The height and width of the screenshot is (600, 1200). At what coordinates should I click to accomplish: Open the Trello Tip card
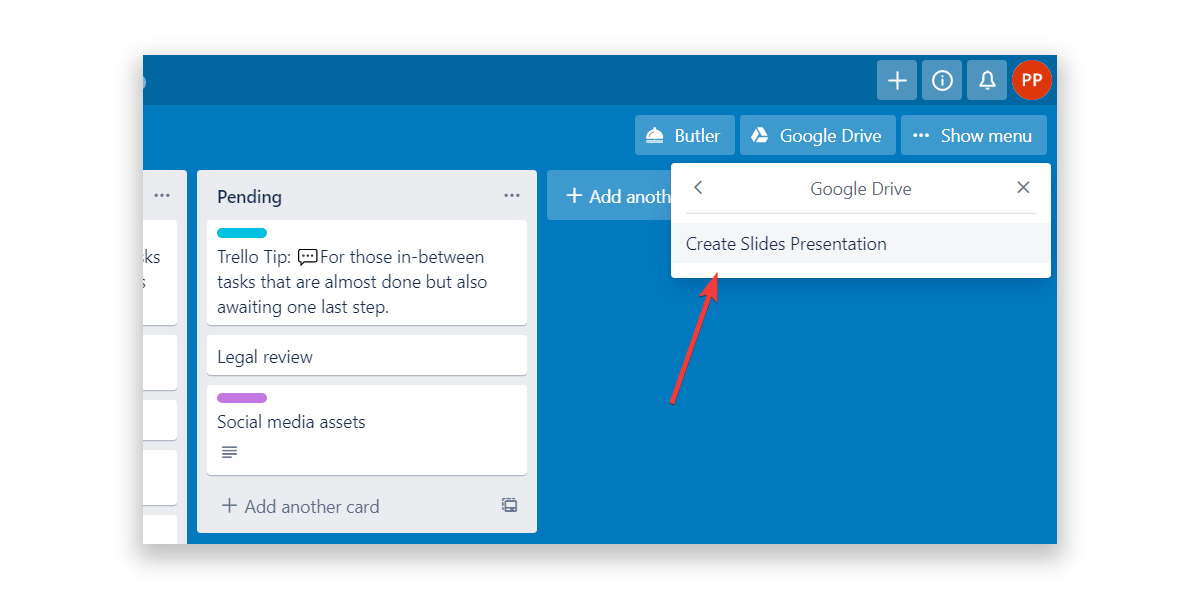point(367,272)
